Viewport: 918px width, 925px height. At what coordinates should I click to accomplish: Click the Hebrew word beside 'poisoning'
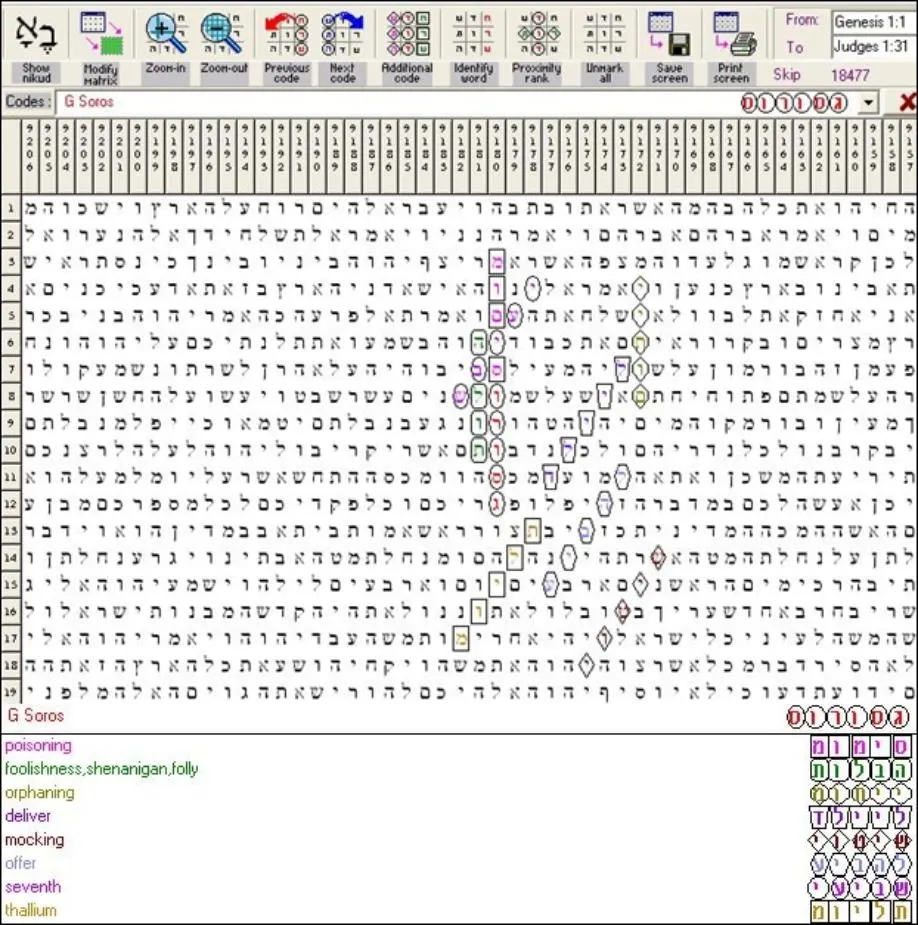pyautogui.click(x=860, y=747)
